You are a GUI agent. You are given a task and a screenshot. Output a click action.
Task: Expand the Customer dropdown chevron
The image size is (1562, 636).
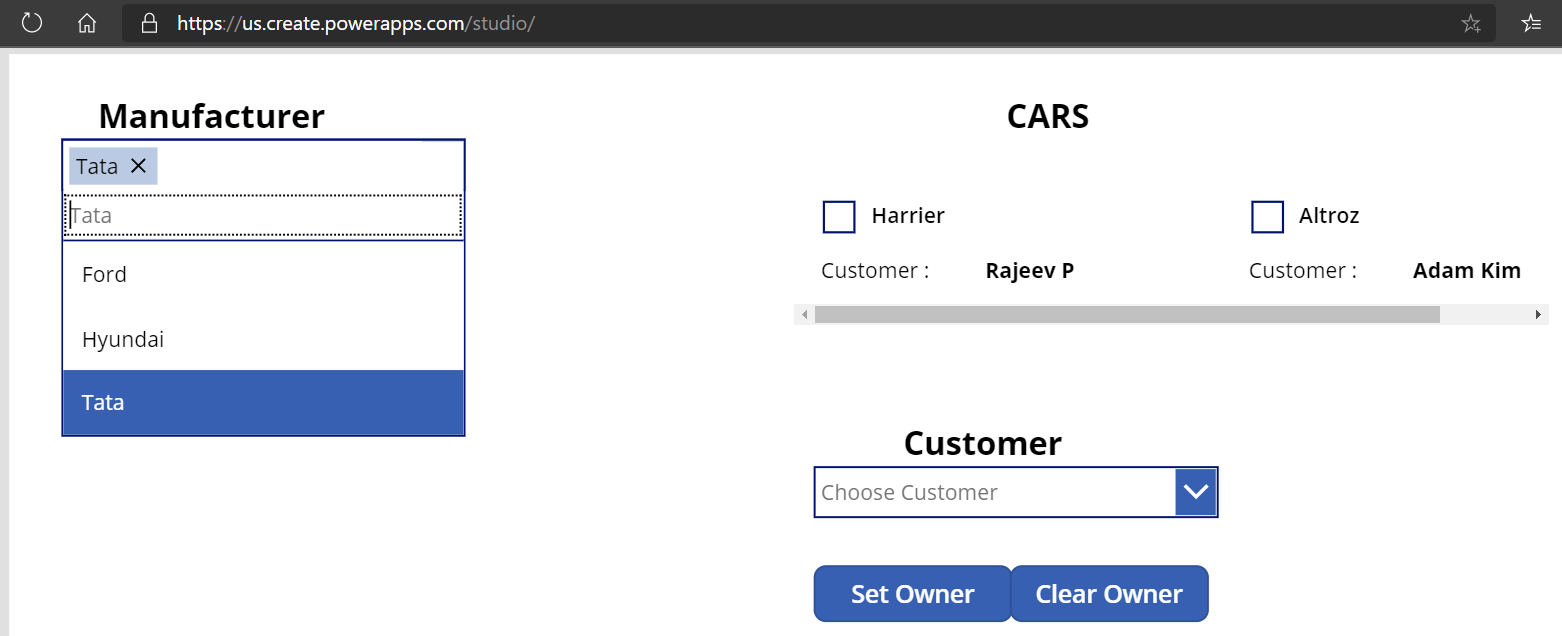click(1196, 492)
